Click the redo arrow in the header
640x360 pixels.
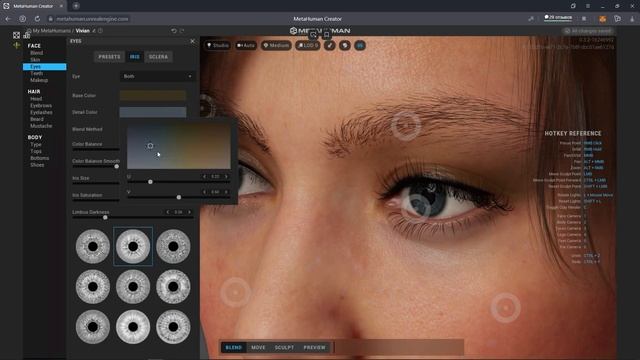pos(182,31)
